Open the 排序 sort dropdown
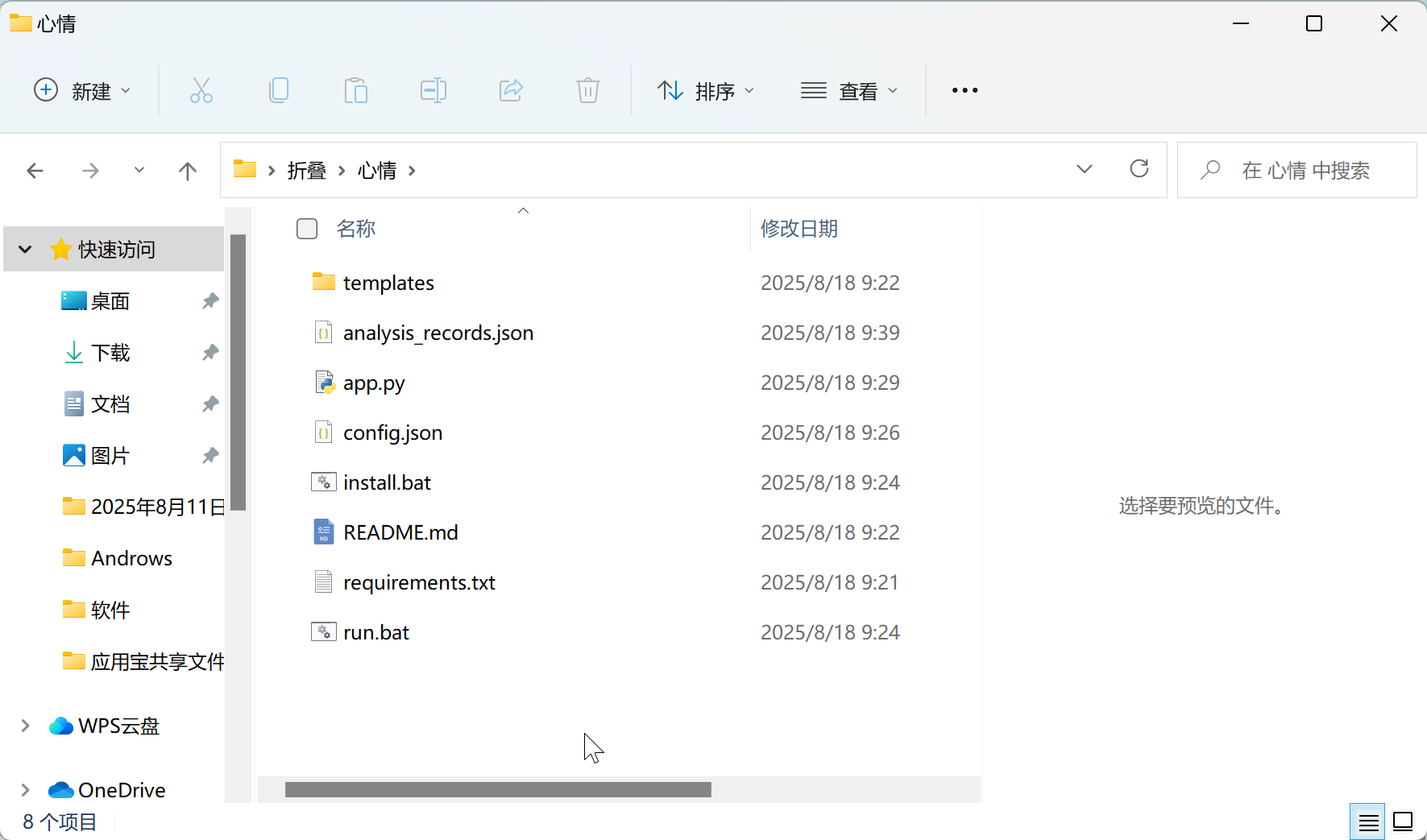This screenshot has width=1427, height=840. pyautogui.click(x=706, y=90)
